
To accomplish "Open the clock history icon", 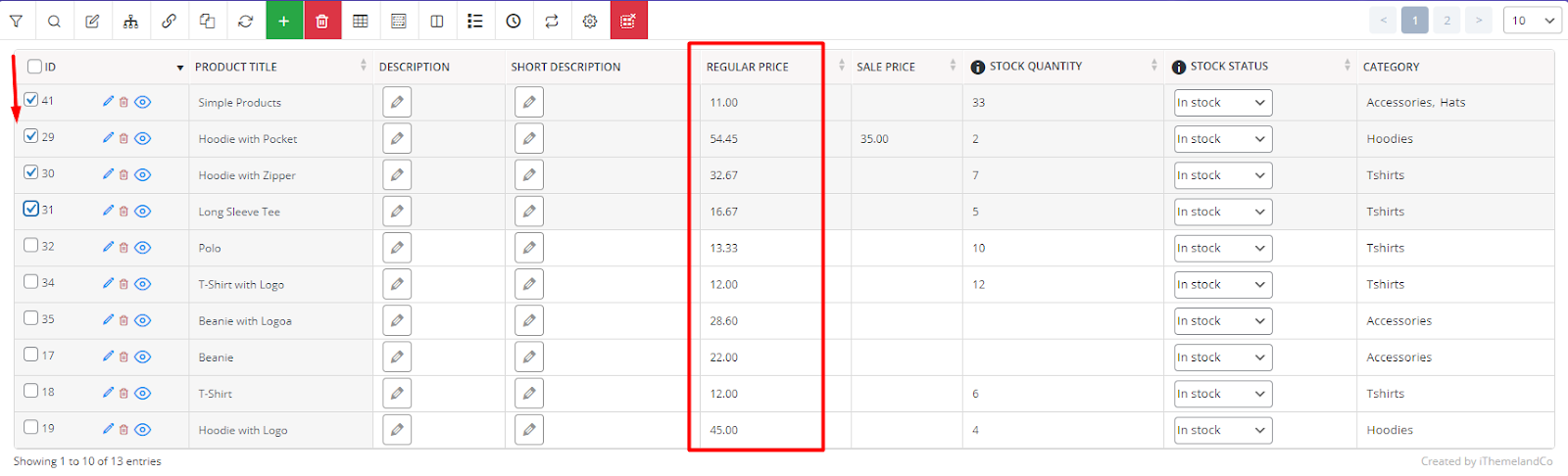I will (x=514, y=21).
